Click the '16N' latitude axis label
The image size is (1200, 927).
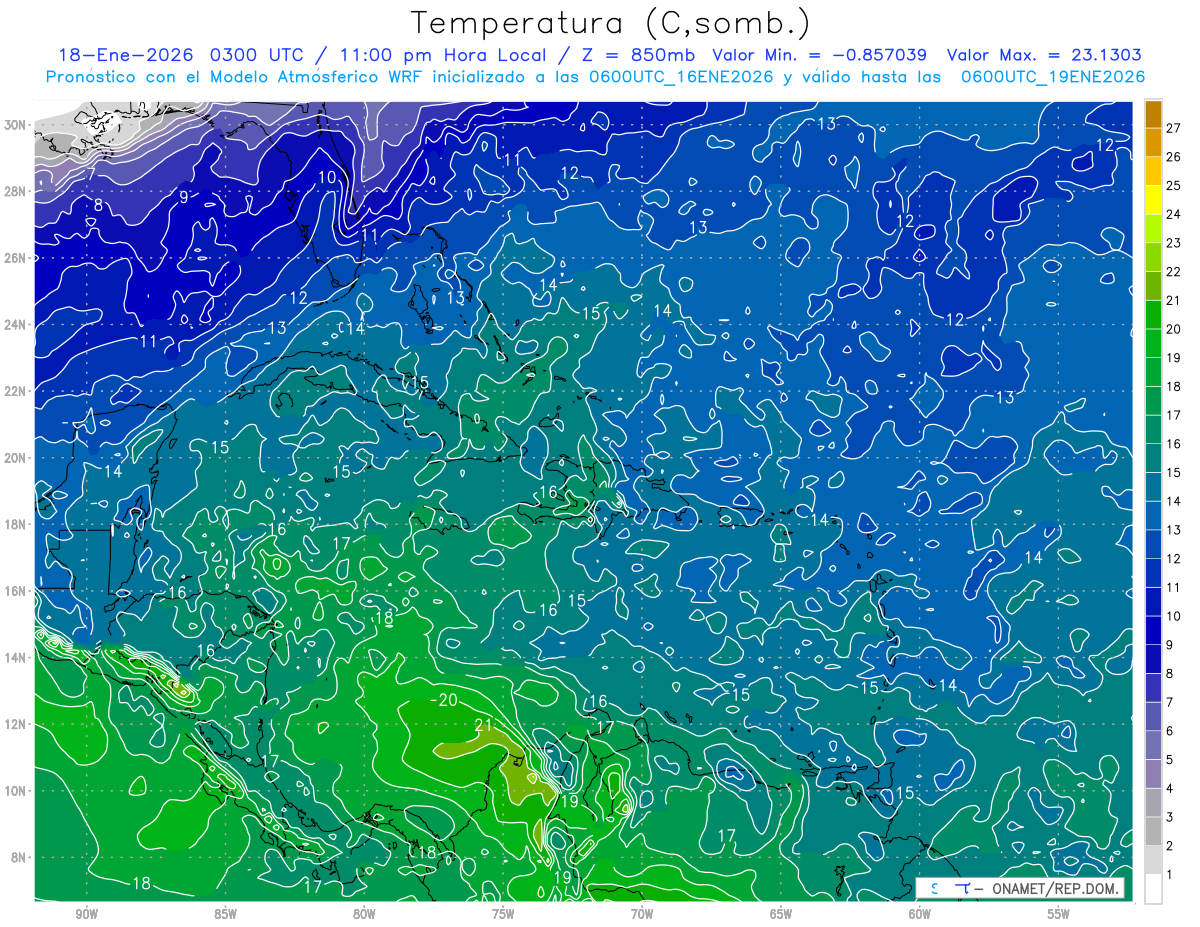[x=15, y=590]
